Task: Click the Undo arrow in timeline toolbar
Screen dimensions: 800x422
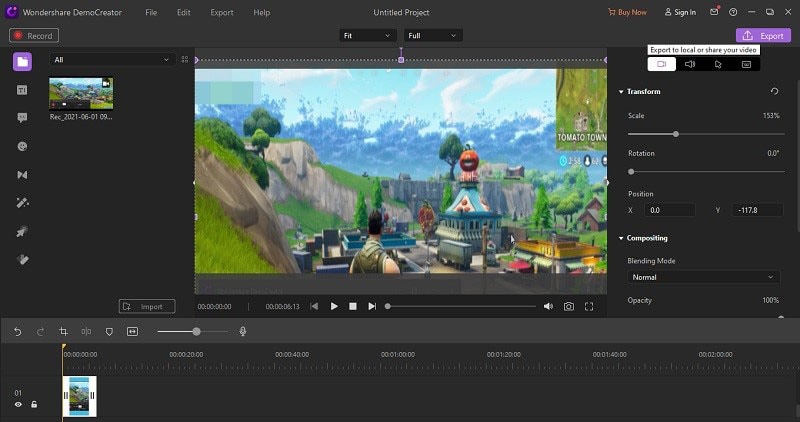Action: pyautogui.click(x=17, y=332)
